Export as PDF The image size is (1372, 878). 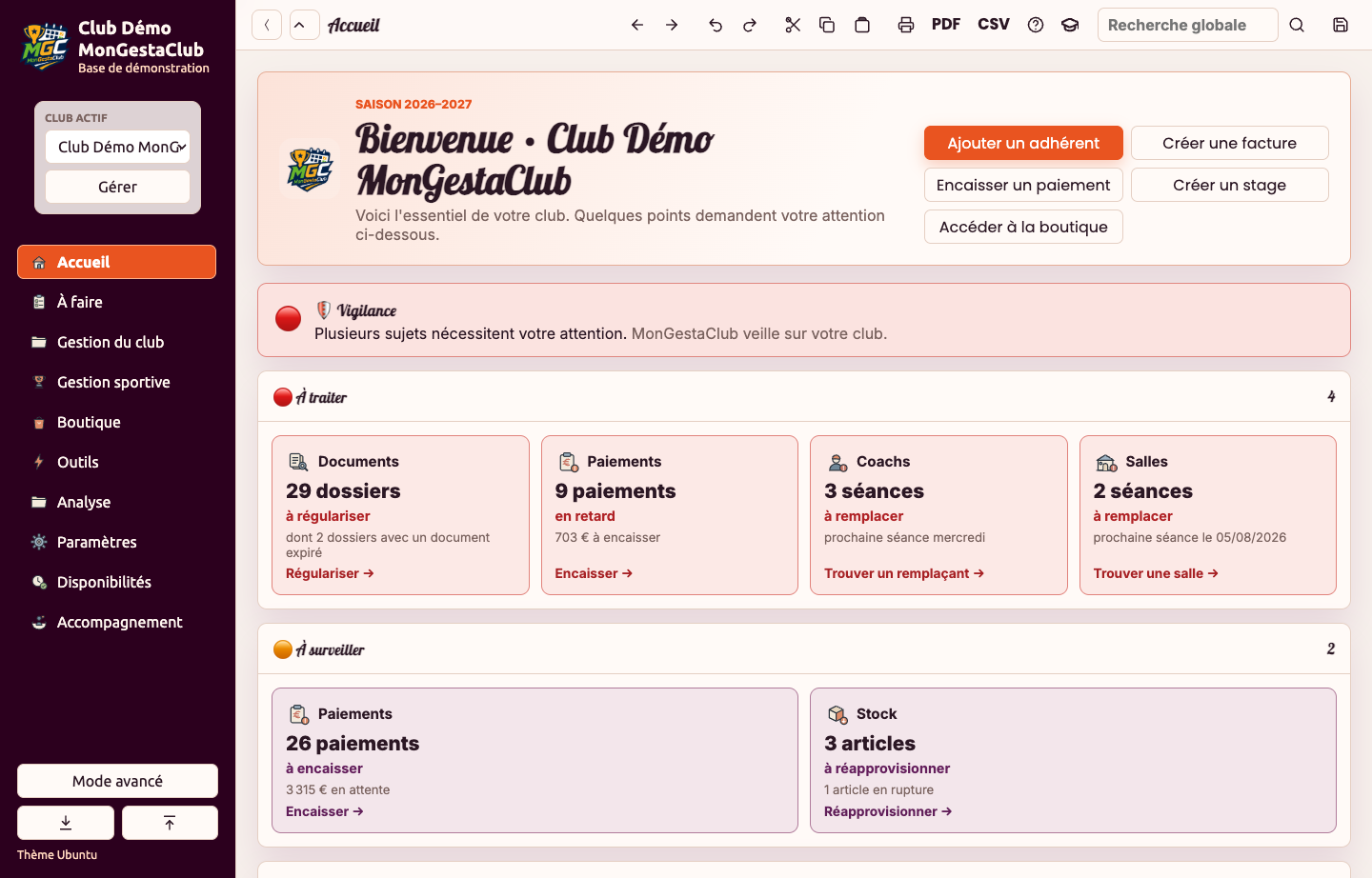pyautogui.click(x=946, y=25)
